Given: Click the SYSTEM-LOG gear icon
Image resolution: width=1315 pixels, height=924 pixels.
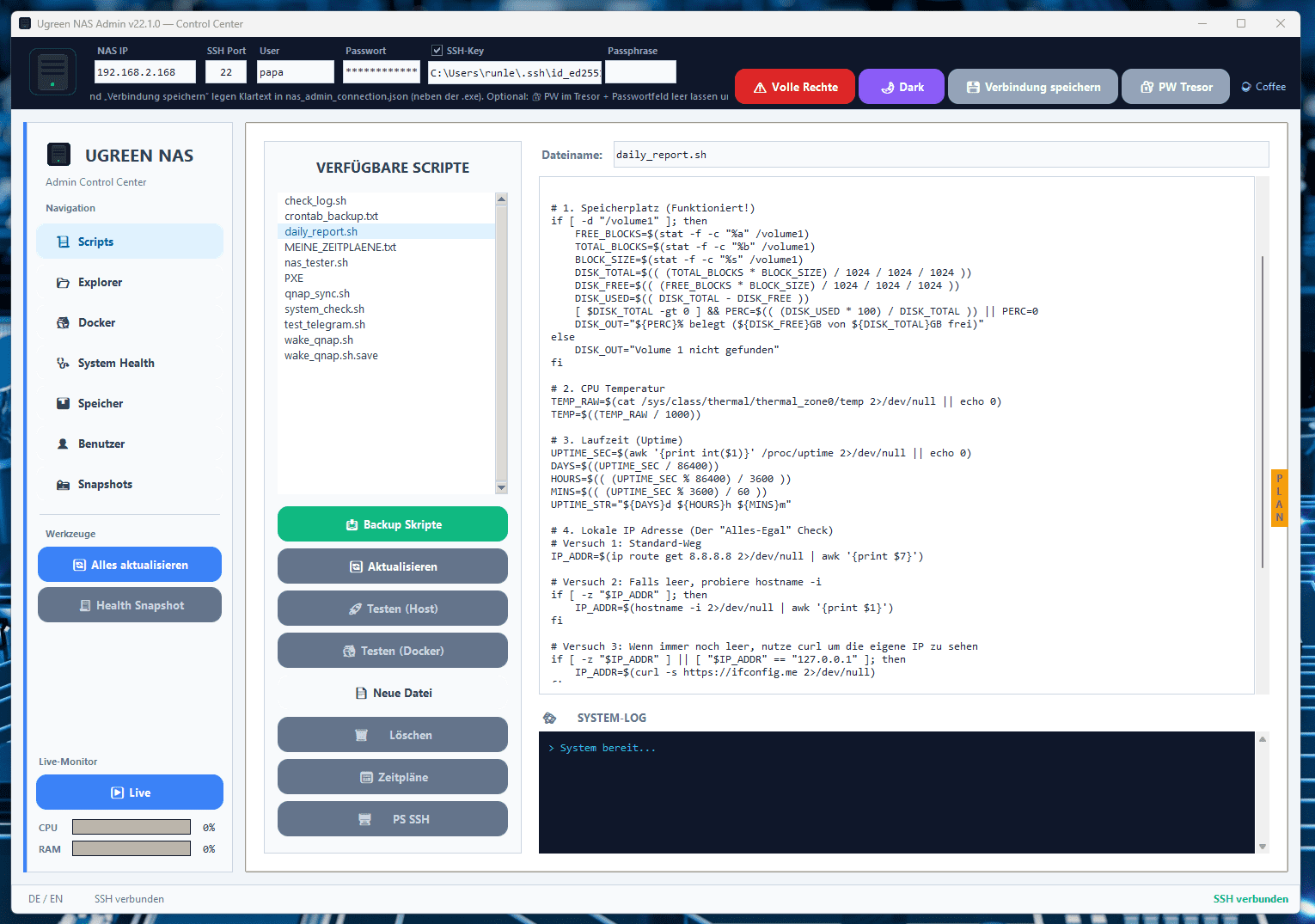Looking at the screenshot, I should click(x=550, y=719).
